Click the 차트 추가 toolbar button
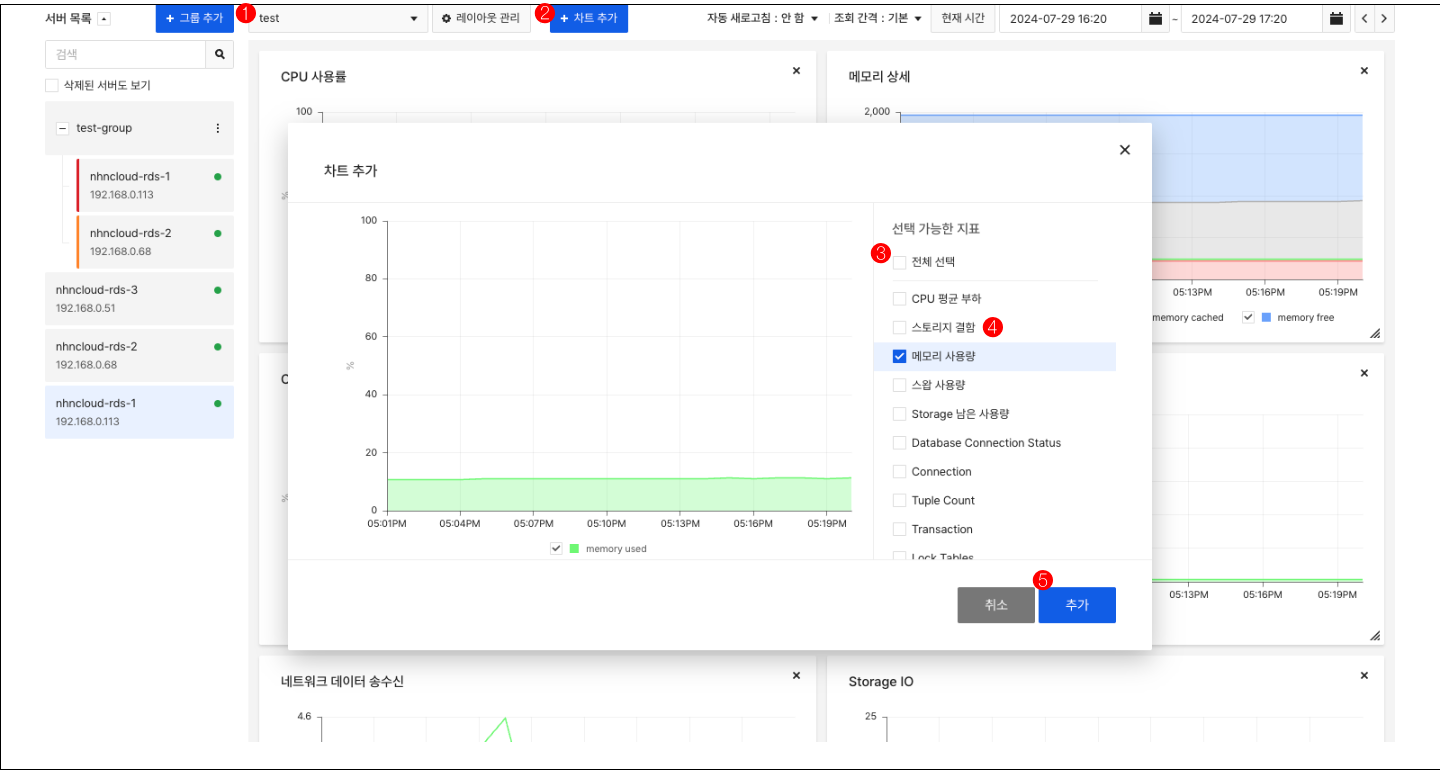Image resolution: width=1440 pixels, height=770 pixels. click(x=589, y=19)
